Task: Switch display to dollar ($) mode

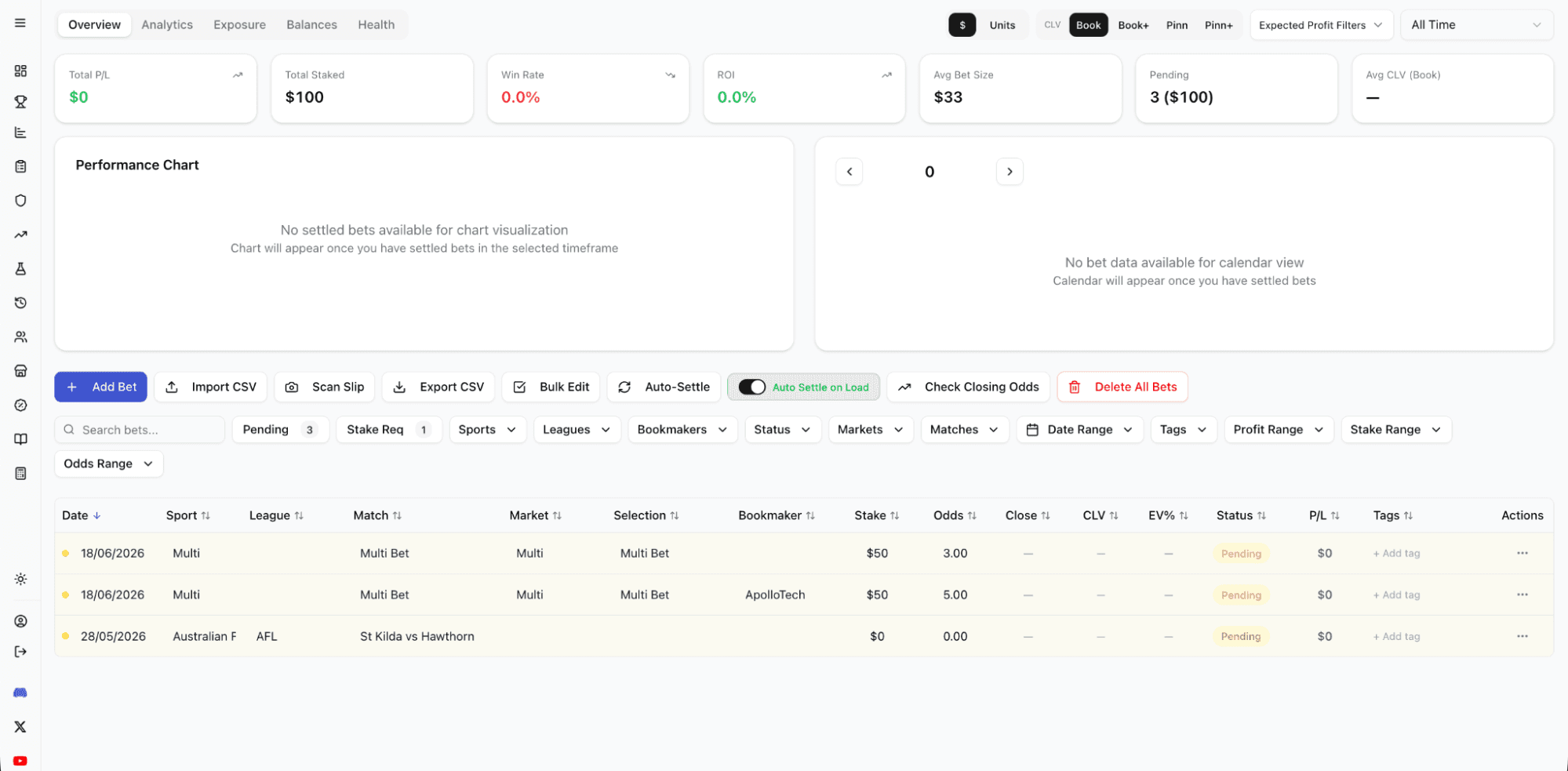Action: pos(962,25)
